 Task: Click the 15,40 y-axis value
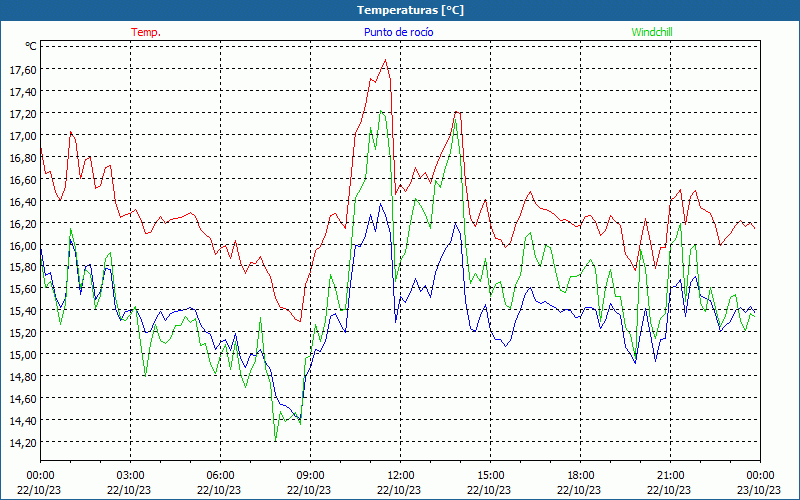click(x=23, y=311)
